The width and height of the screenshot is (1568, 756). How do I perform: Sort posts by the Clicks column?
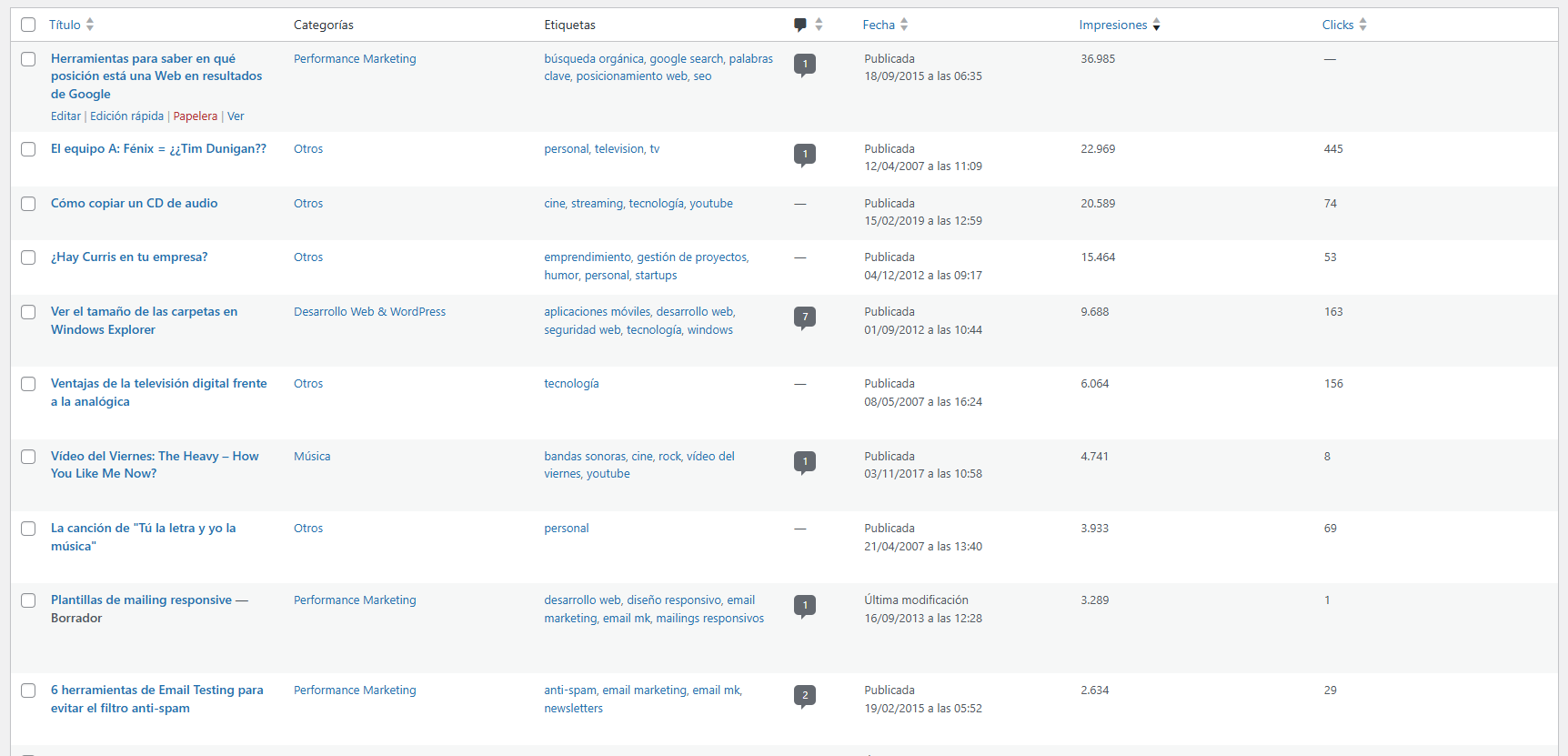tap(1344, 25)
